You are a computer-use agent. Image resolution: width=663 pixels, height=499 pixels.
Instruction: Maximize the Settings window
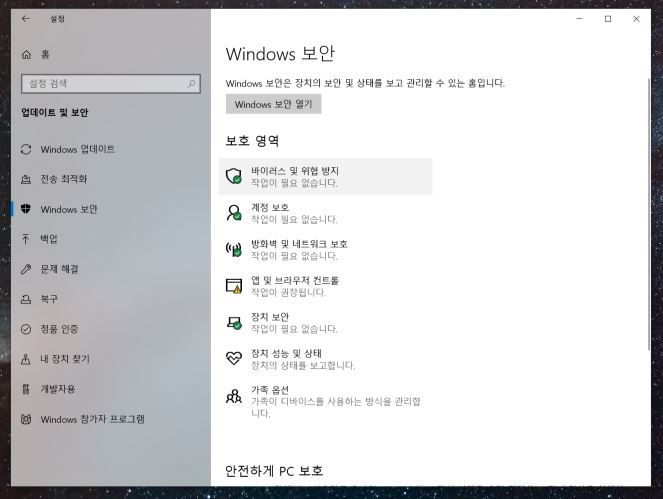pyautogui.click(x=608, y=19)
